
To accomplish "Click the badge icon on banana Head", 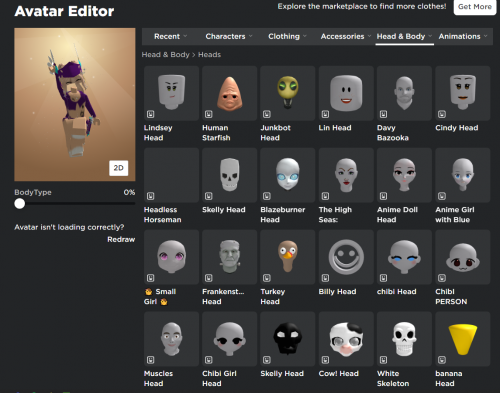I will [442, 360].
